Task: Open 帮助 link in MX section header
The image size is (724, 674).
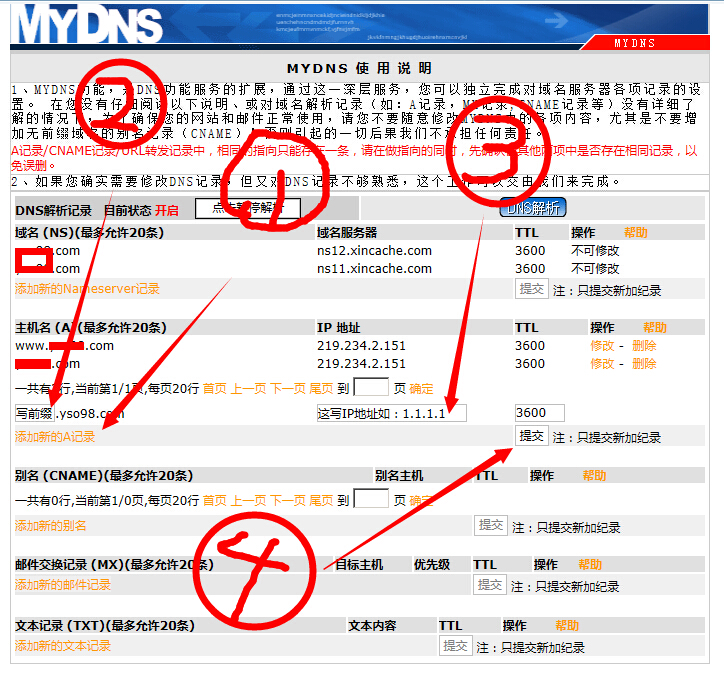Action: [x=590, y=565]
